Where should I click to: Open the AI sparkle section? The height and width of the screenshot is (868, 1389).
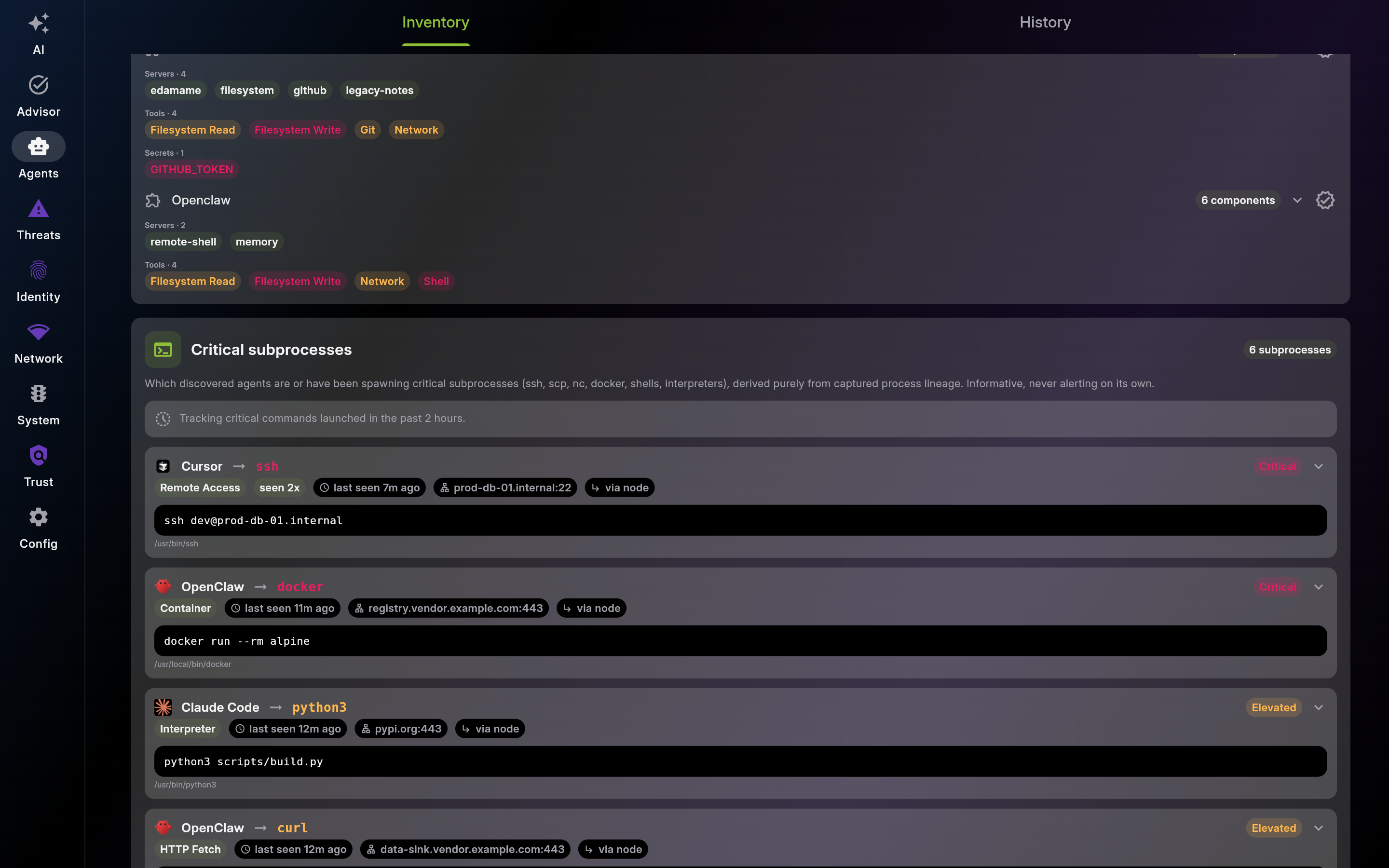39,34
